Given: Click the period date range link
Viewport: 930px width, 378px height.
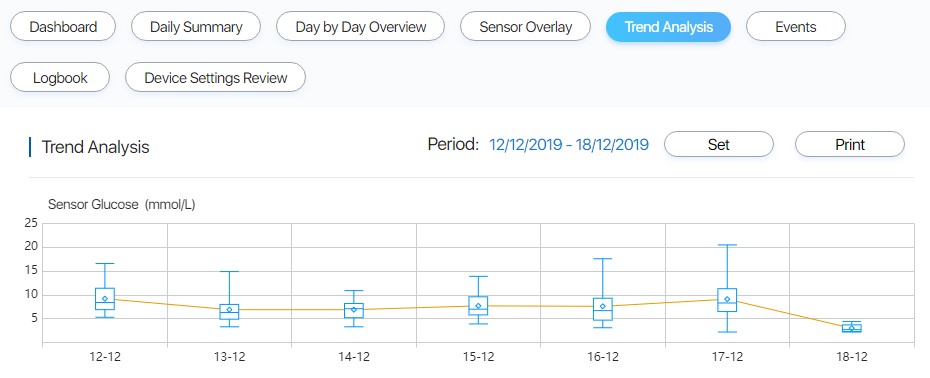Looking at the screenshot, I should pyautogui.click(x=569, y=144).
